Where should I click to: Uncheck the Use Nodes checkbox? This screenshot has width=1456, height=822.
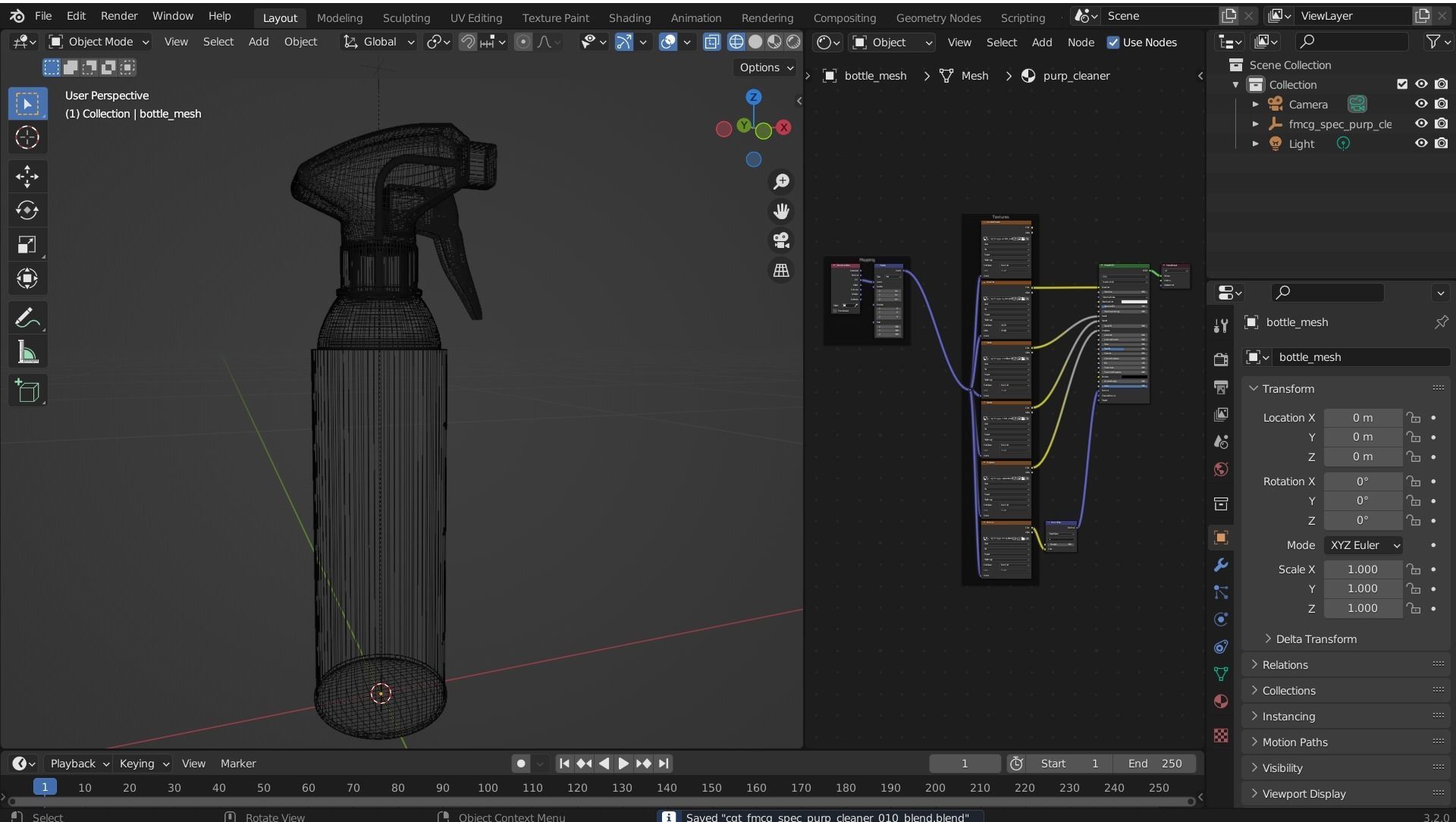click(1113, 42)
